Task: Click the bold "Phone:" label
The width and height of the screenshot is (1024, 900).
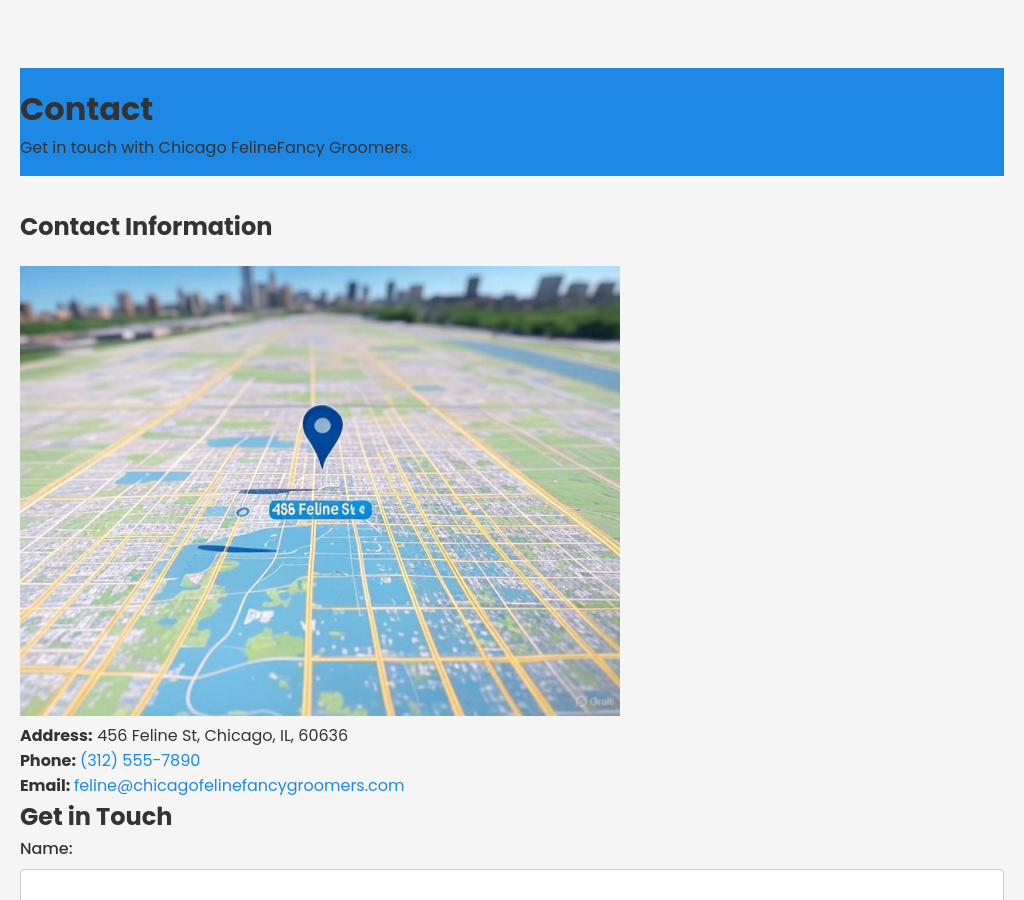Action: coord(48,761)
